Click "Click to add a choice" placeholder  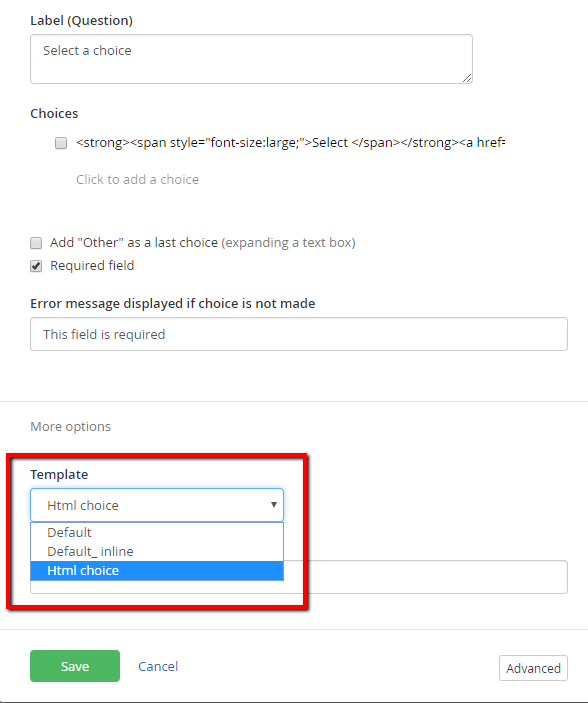tap(137, 179)
